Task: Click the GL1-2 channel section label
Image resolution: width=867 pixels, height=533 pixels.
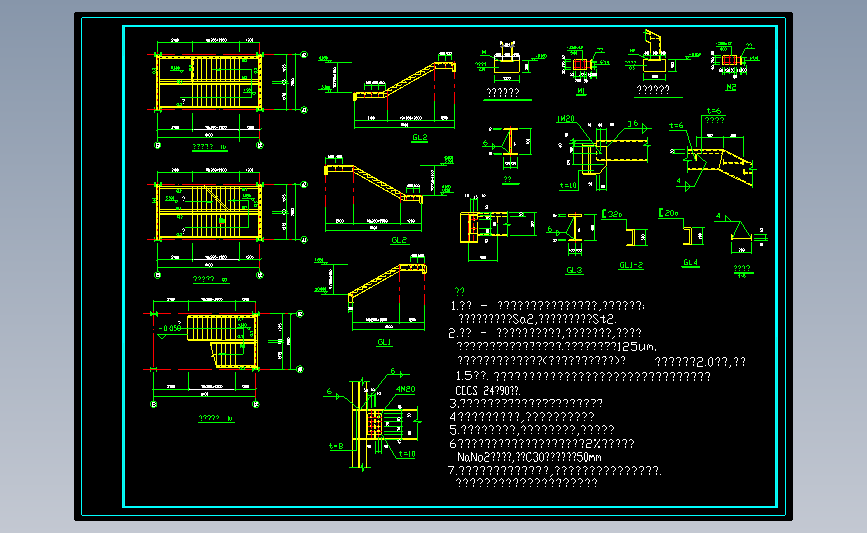Action: pos(631,265)
